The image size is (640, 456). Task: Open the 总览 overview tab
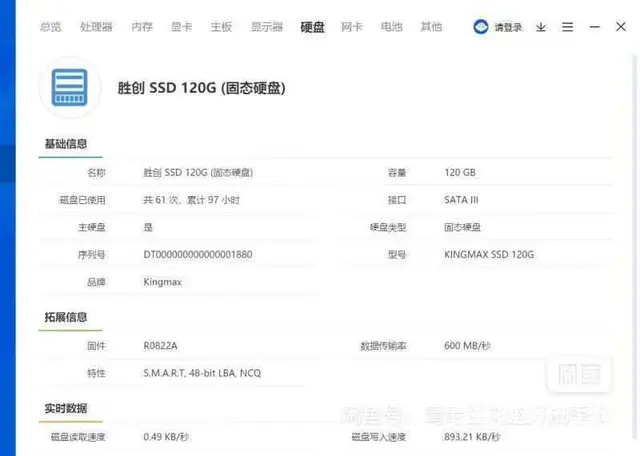point(50,27)
